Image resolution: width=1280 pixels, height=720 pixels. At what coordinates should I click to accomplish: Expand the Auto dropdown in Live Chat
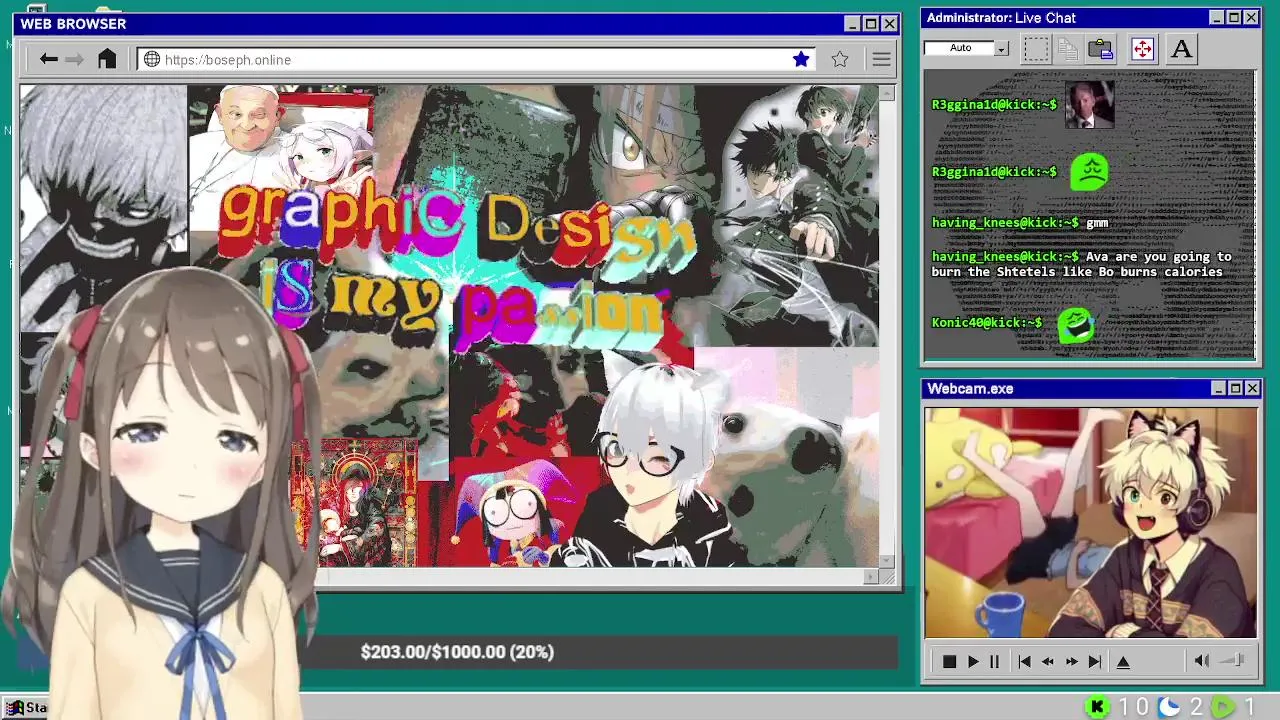pyautogui.click(x=1002, y=48)
